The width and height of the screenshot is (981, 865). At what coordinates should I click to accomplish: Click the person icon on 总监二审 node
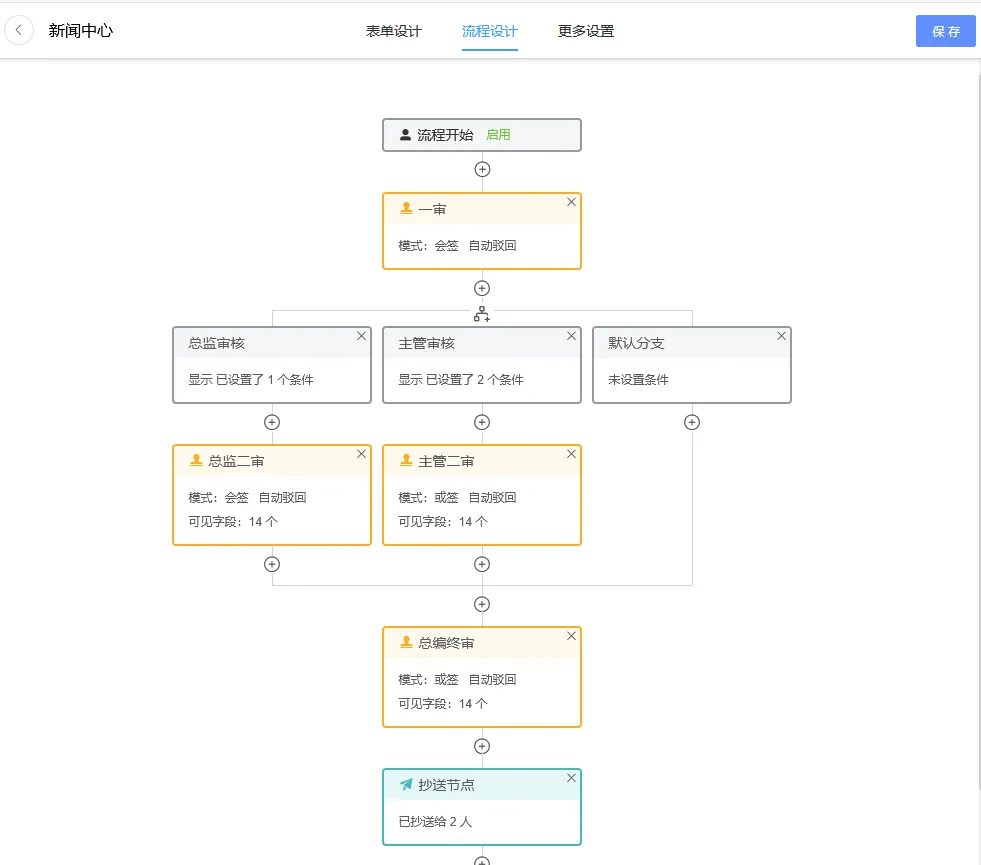click(x=195, y=461)
